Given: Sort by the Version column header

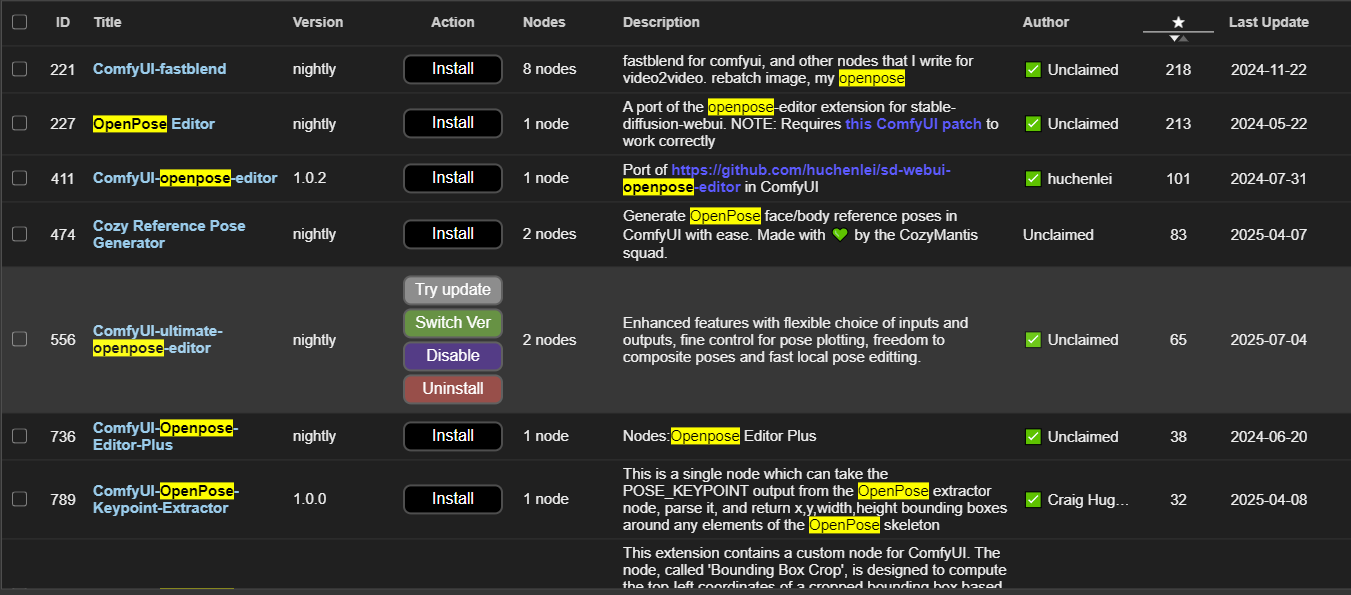Looking at the screenshot, I should click(318, 22).
